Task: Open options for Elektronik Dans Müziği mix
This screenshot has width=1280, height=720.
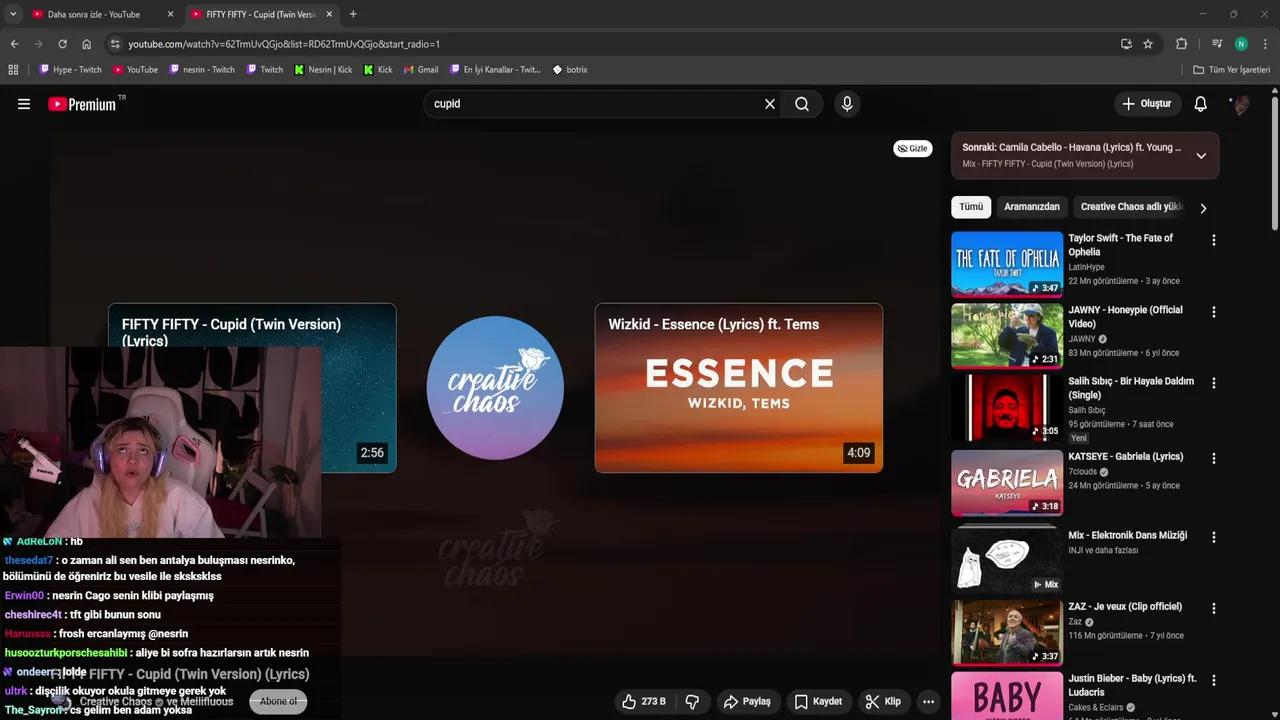Action: tap(1214, 537)
